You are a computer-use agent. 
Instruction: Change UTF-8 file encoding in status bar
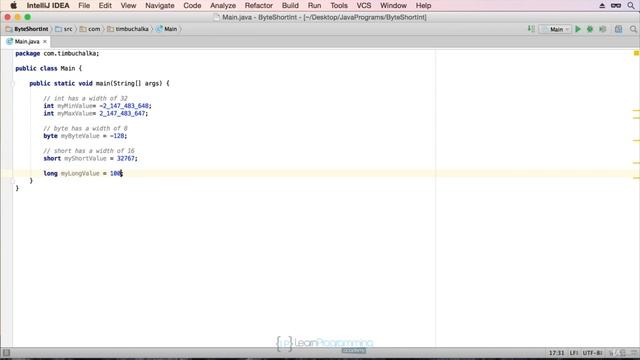click(592, 353)
